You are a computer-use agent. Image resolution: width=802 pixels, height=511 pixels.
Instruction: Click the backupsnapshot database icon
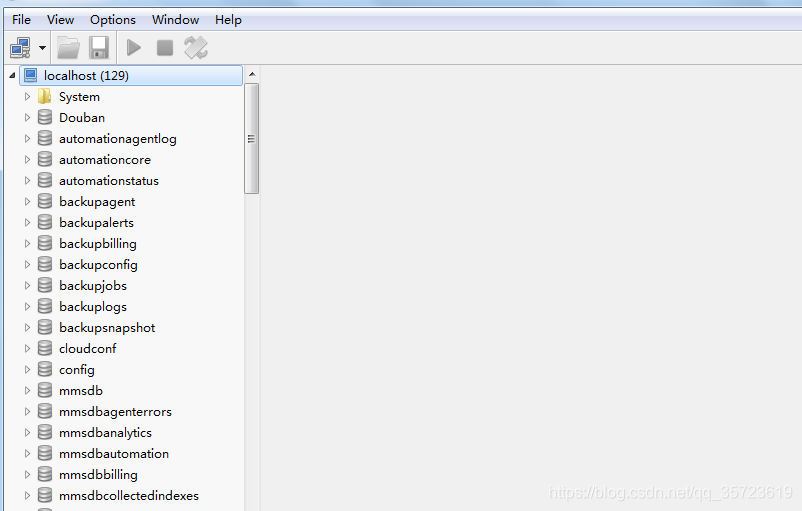[45, 327]
